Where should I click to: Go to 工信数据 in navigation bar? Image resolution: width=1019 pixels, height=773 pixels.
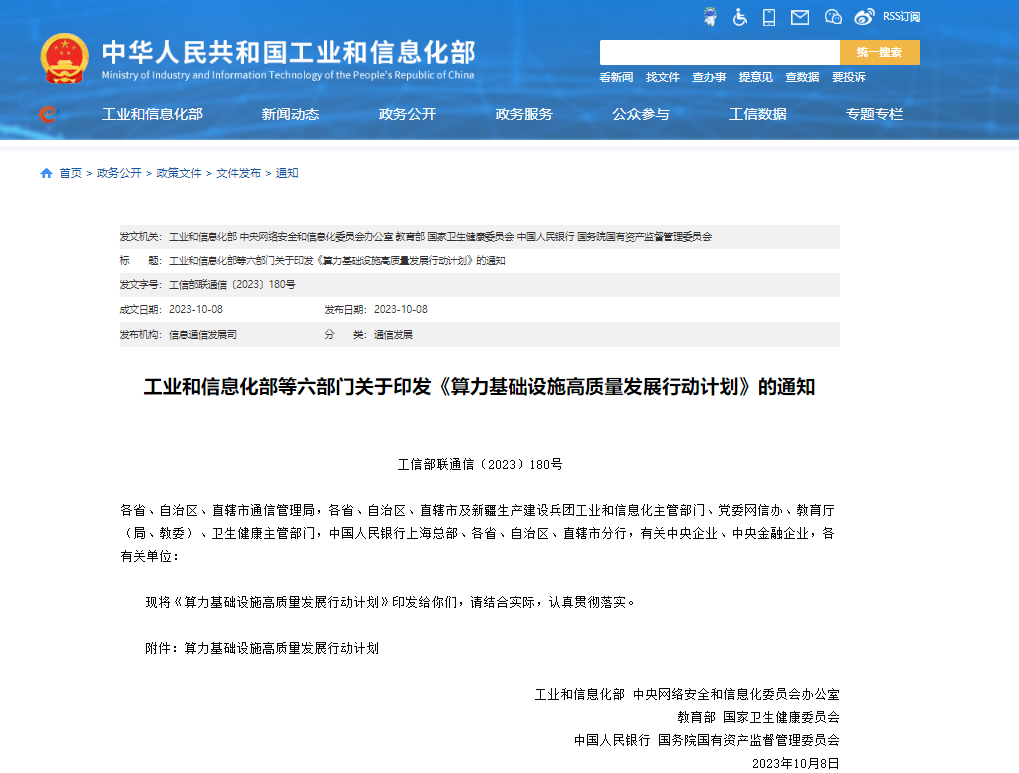tap(757, 115)
